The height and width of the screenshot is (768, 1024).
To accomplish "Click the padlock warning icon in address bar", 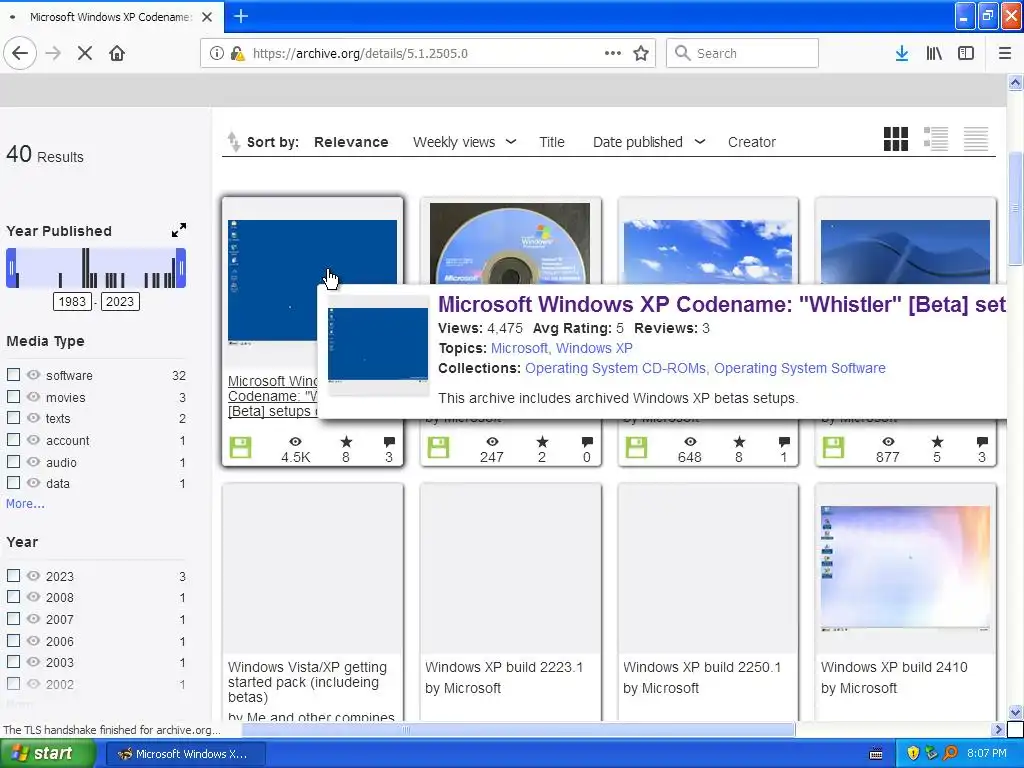I will [238, 54].
